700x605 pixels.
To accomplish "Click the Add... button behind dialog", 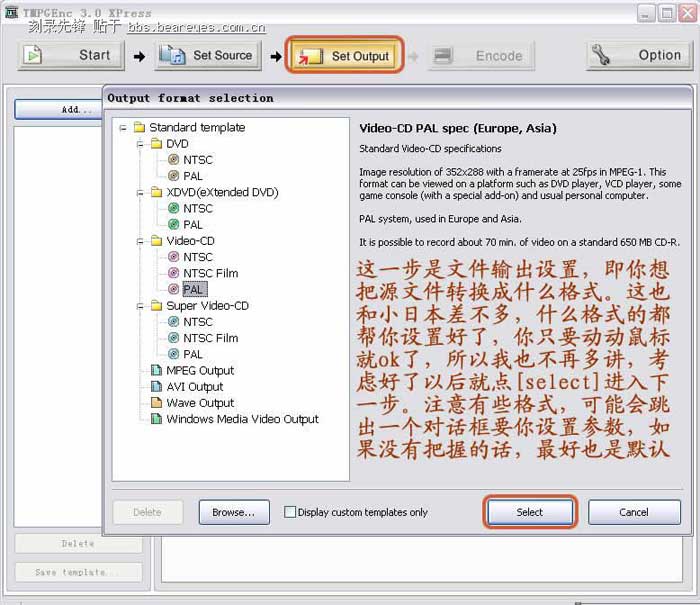I will [59, 109].
